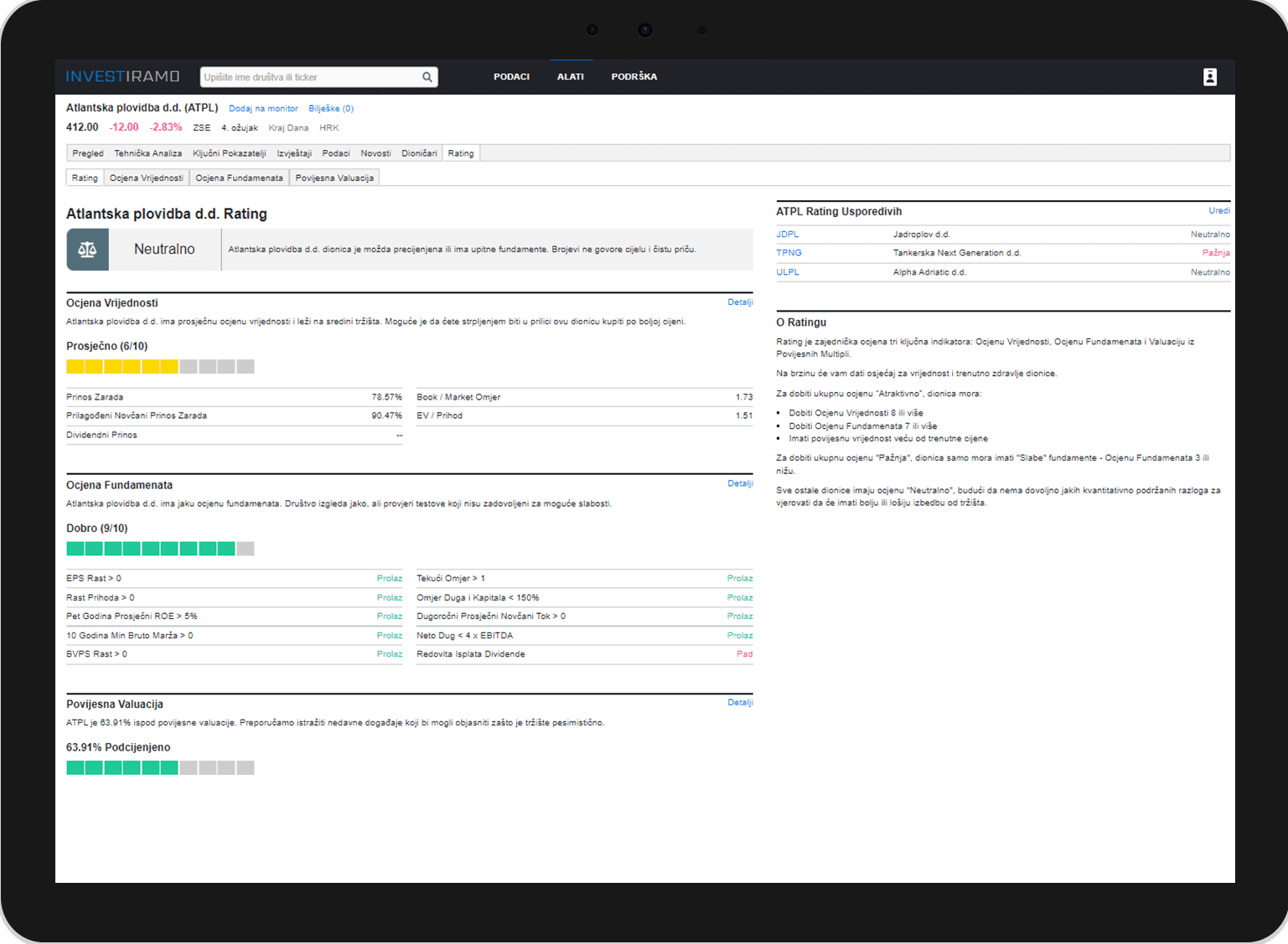1288x944 pixels.
Task: Select the main Rating tab
Action: (461, 153)
